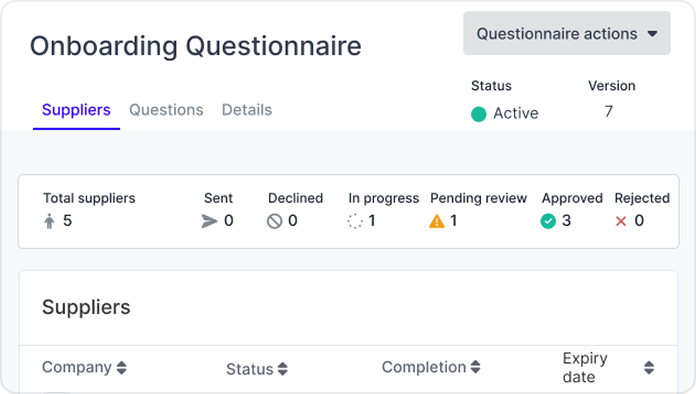Click the Approved green checkmark icon

(548, 221)
